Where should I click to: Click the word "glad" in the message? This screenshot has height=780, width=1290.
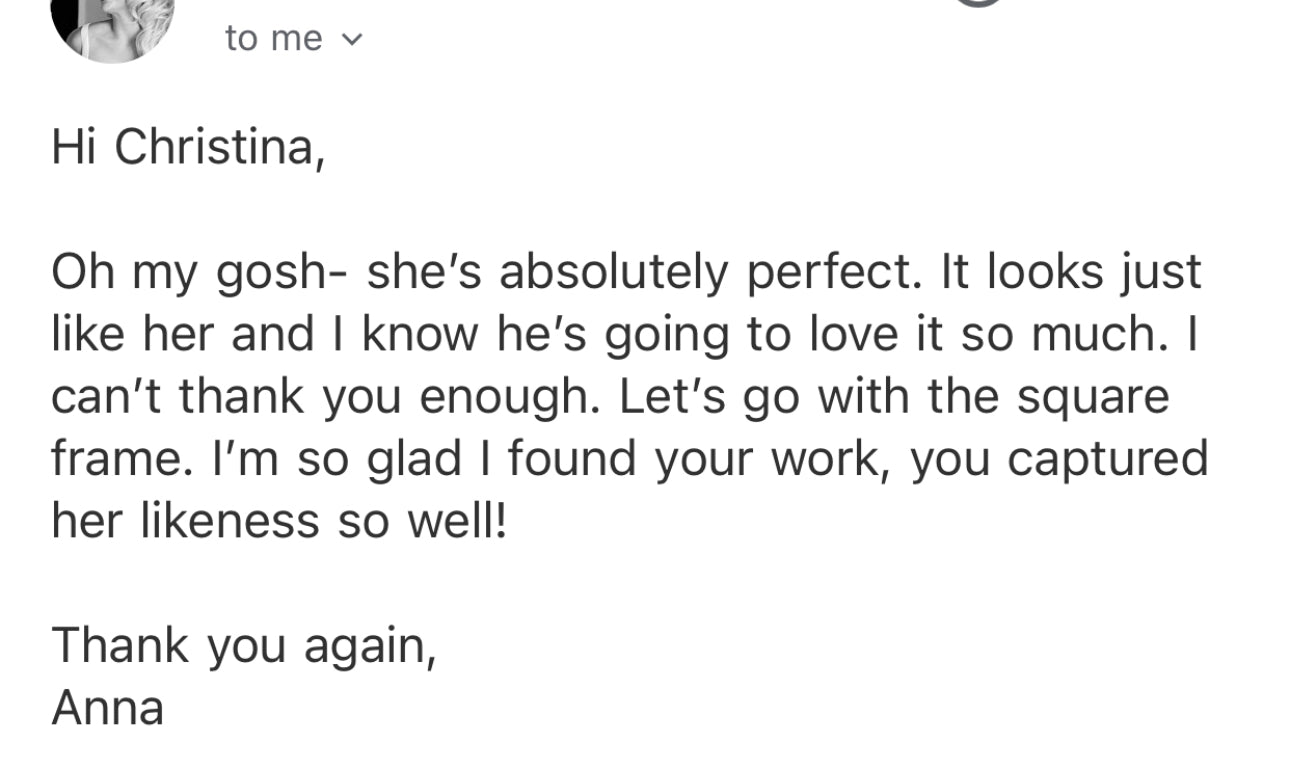417,459
